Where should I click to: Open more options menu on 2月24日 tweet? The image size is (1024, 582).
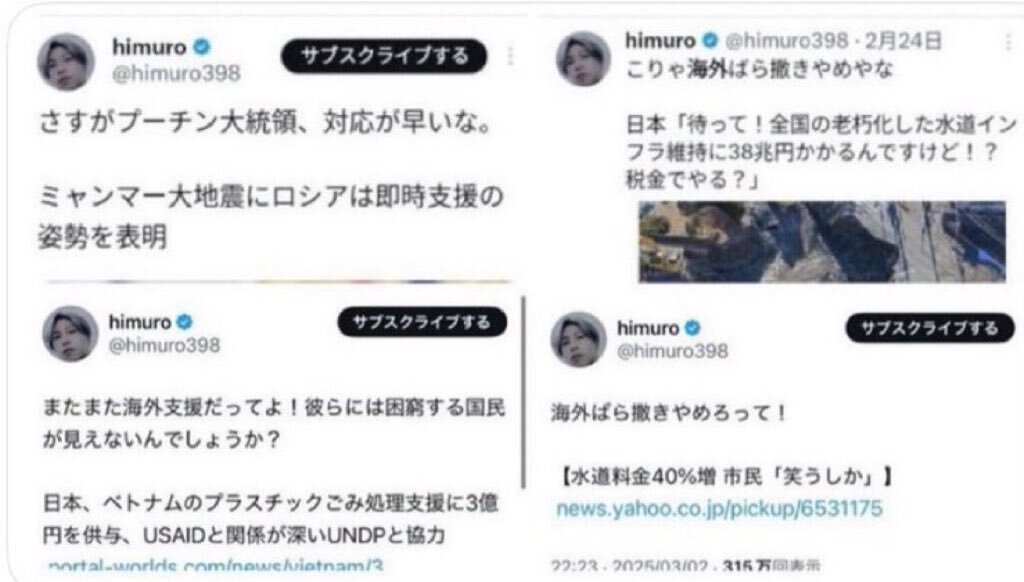(x=1009, y=41)
